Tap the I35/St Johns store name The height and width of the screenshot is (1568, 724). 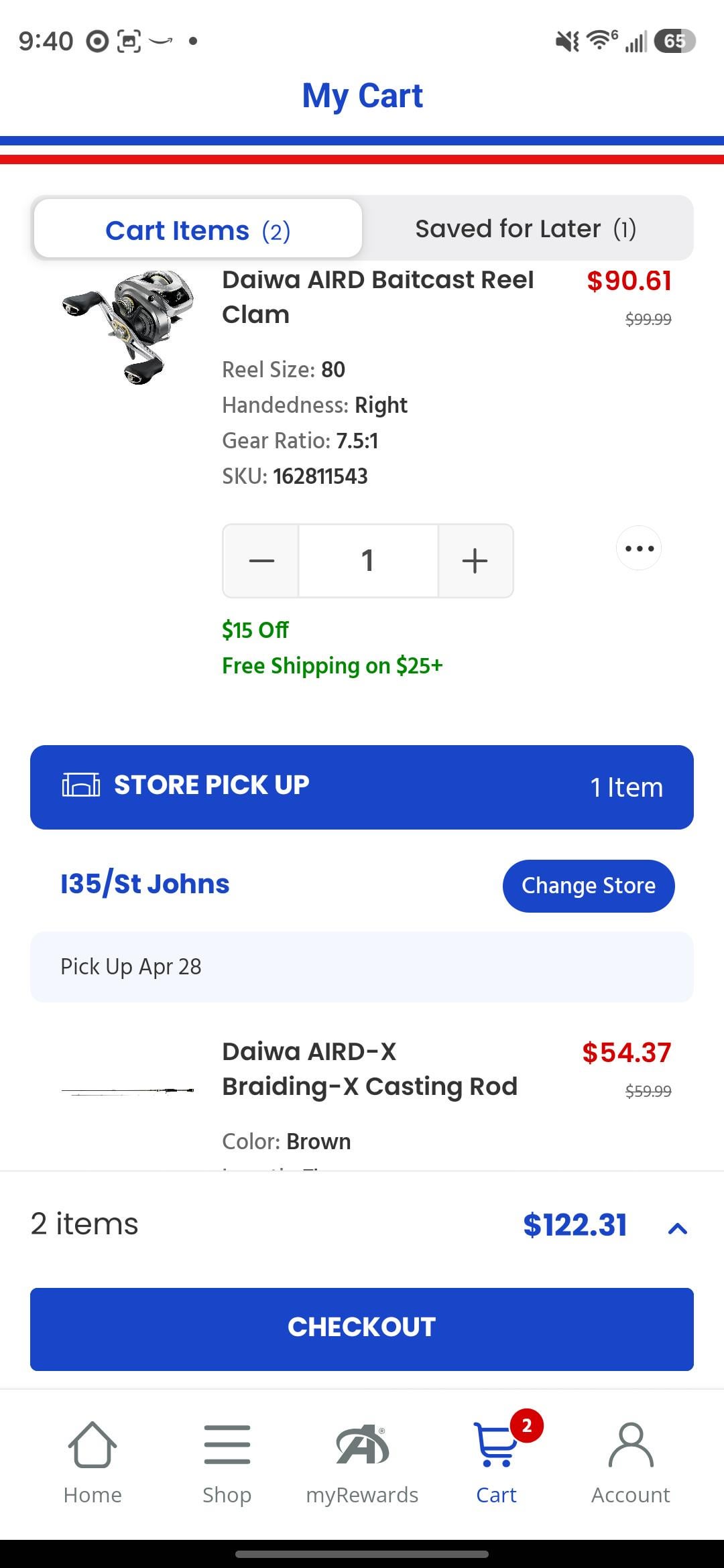tap(145, 884)
